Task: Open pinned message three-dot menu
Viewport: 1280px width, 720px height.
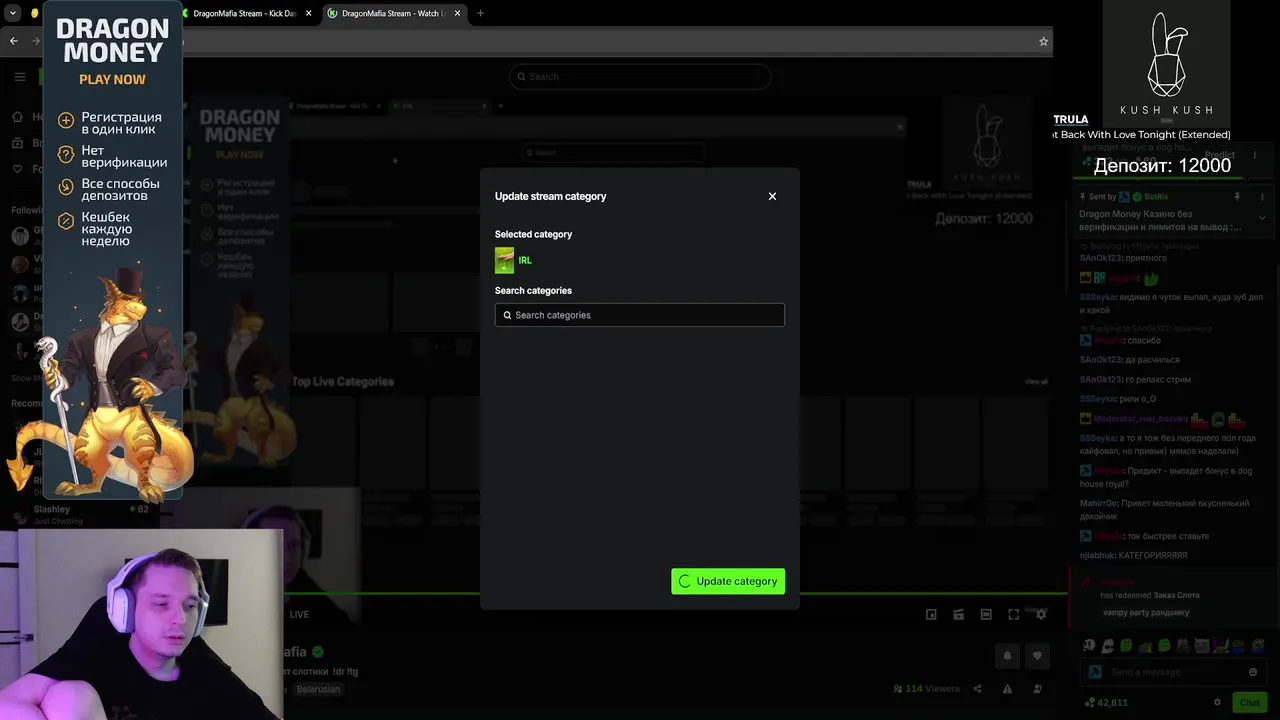Action: (1262, 197)
